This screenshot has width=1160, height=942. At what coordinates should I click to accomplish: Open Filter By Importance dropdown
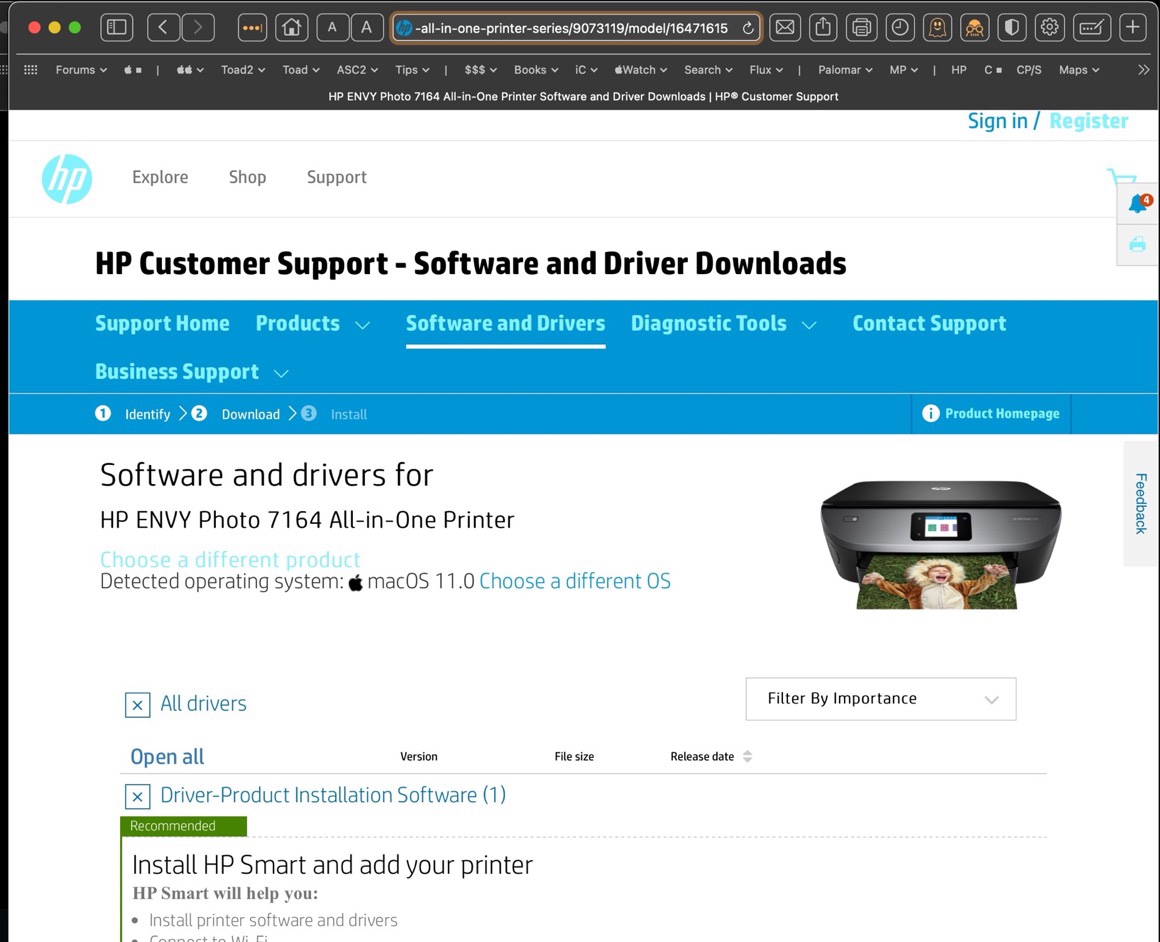[x=880, y=699]
